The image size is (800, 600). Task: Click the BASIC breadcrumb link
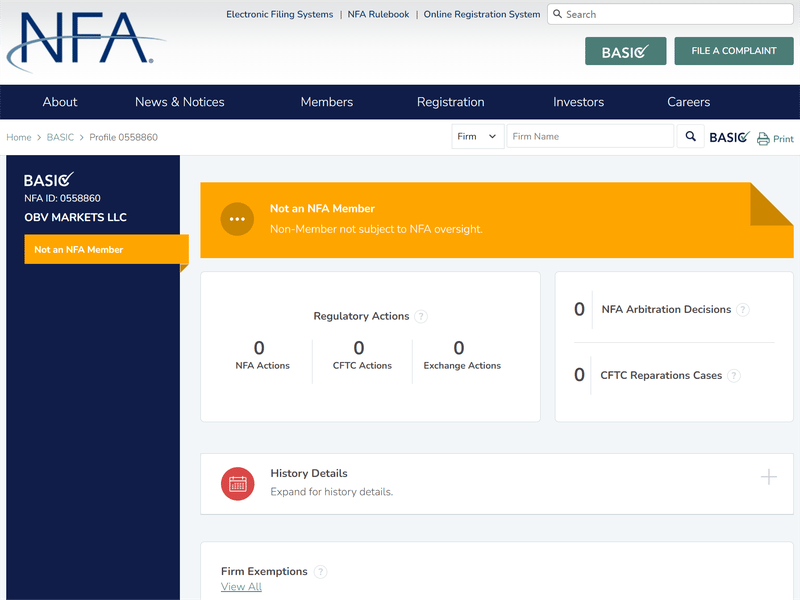click(60, 137)
